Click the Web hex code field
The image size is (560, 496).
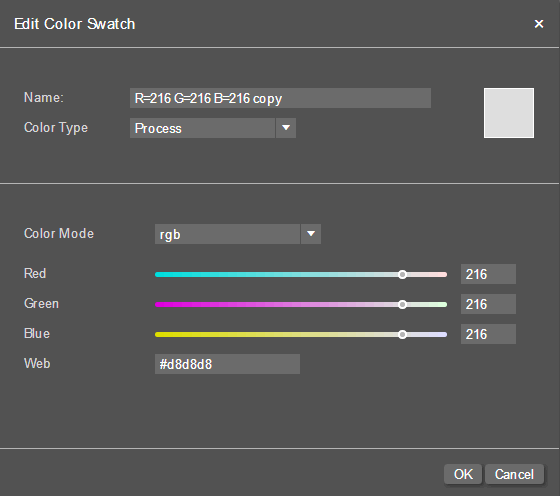click(x=227, y=364)
